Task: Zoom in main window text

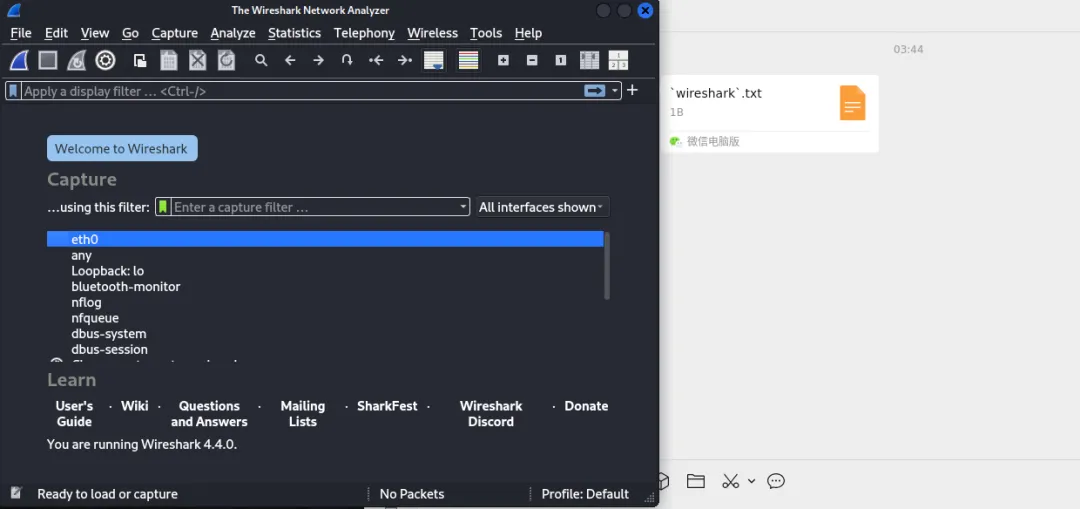Action: pos(503,61)
